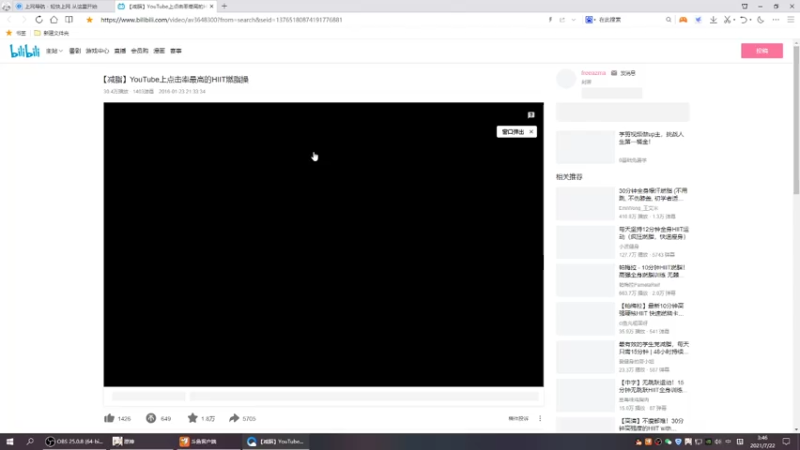Click the uploader avatar
This screenshot has height=450, width=800.
tap(566, 79)
